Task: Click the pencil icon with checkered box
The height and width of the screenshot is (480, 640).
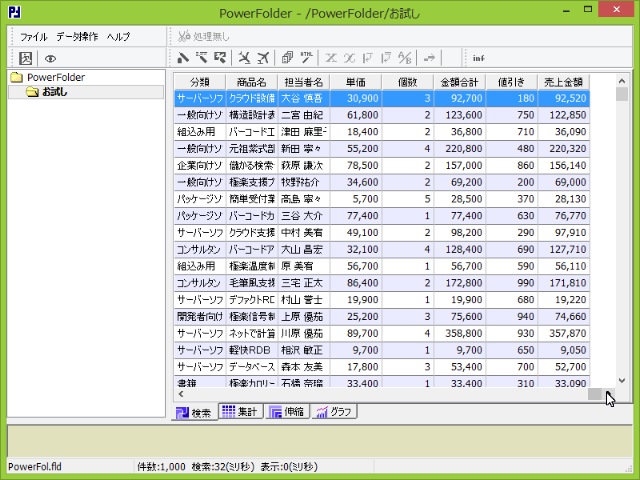Action: pos(220,58)
